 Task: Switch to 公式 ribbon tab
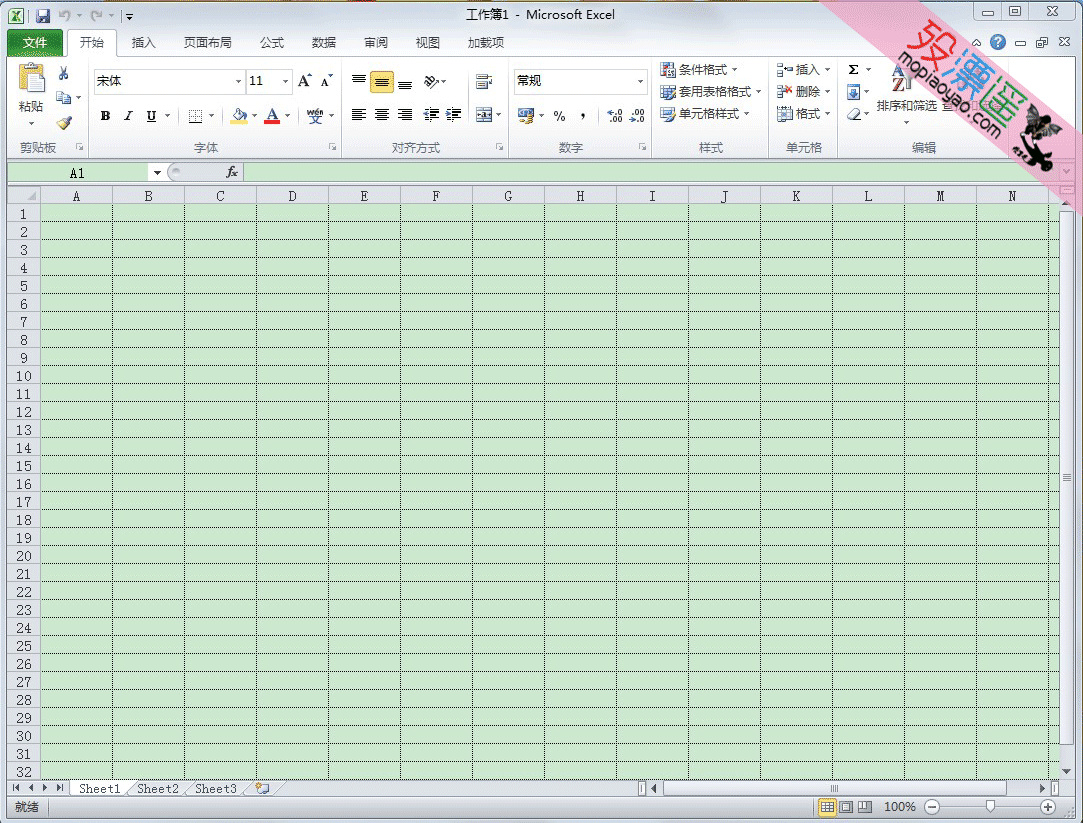[x=271, y=43]
